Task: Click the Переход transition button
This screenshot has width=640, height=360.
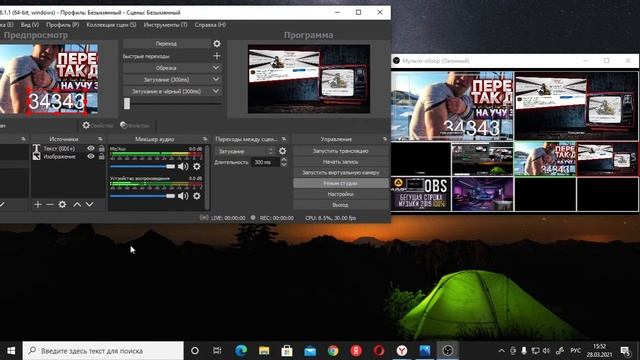Action: click(x=166, y=43)
